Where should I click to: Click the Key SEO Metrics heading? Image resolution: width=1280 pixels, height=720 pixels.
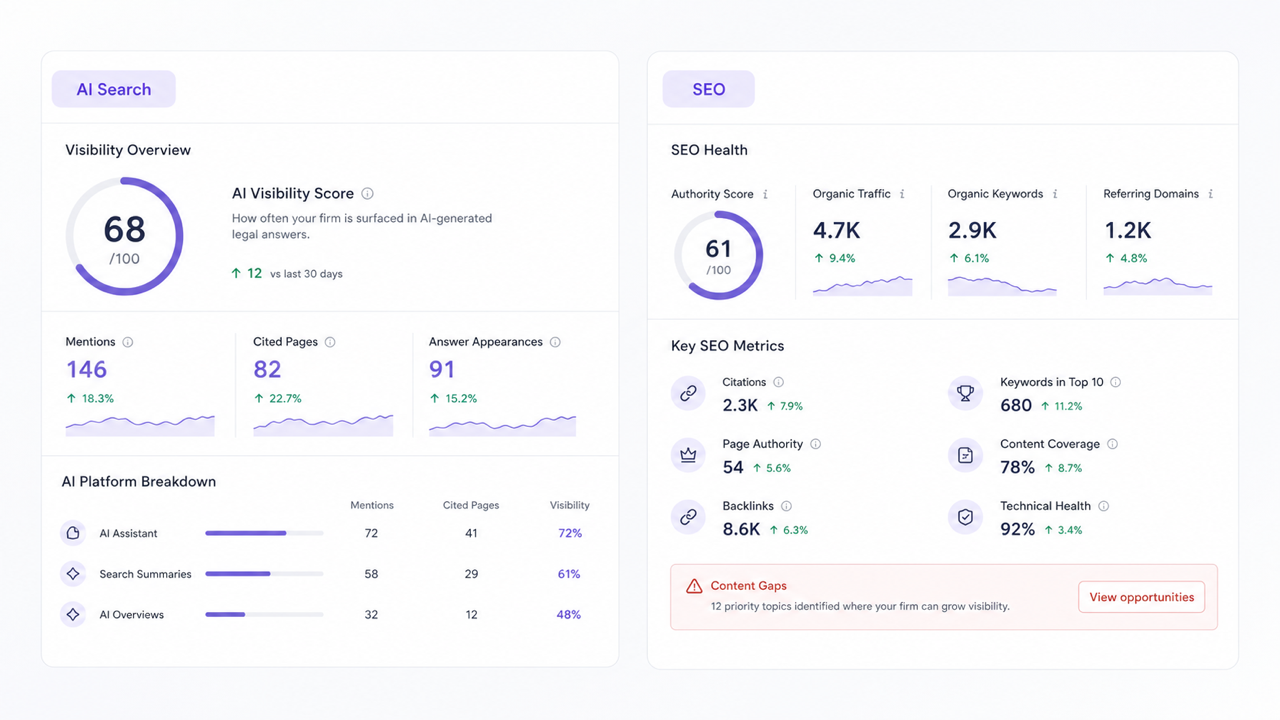click(727, 346)
